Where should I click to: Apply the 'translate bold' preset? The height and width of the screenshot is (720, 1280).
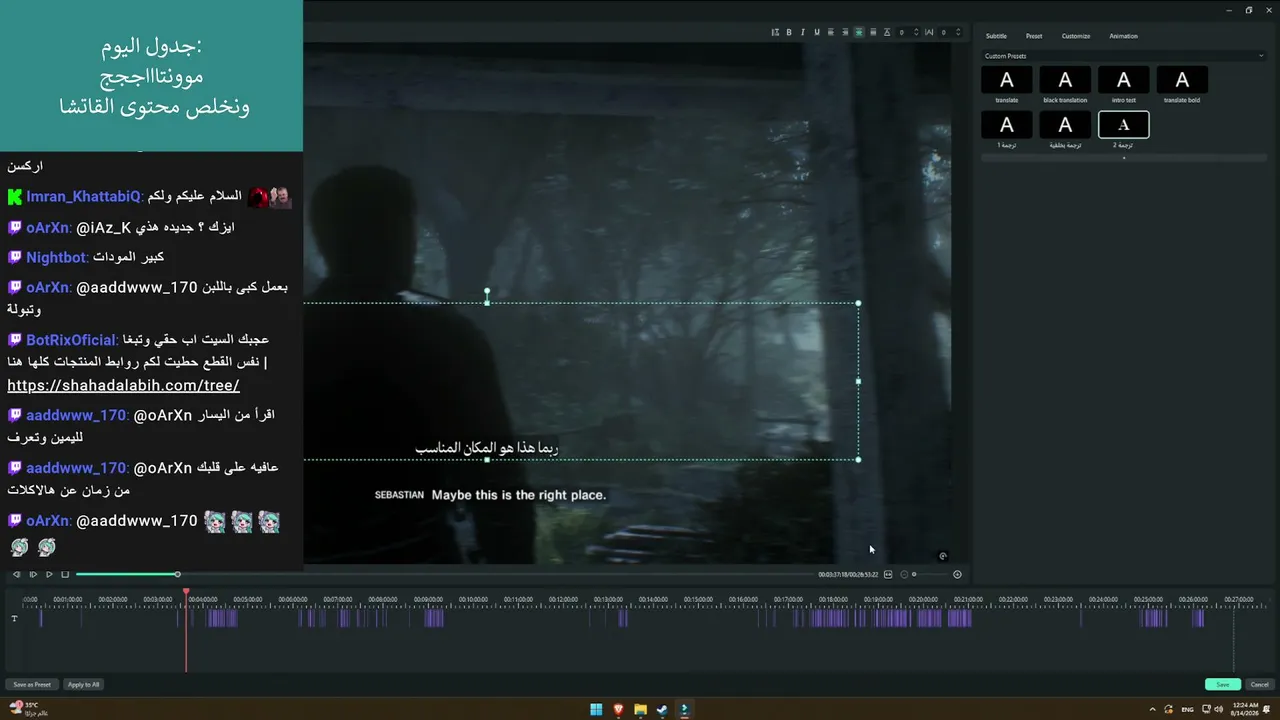(1182, 81)
